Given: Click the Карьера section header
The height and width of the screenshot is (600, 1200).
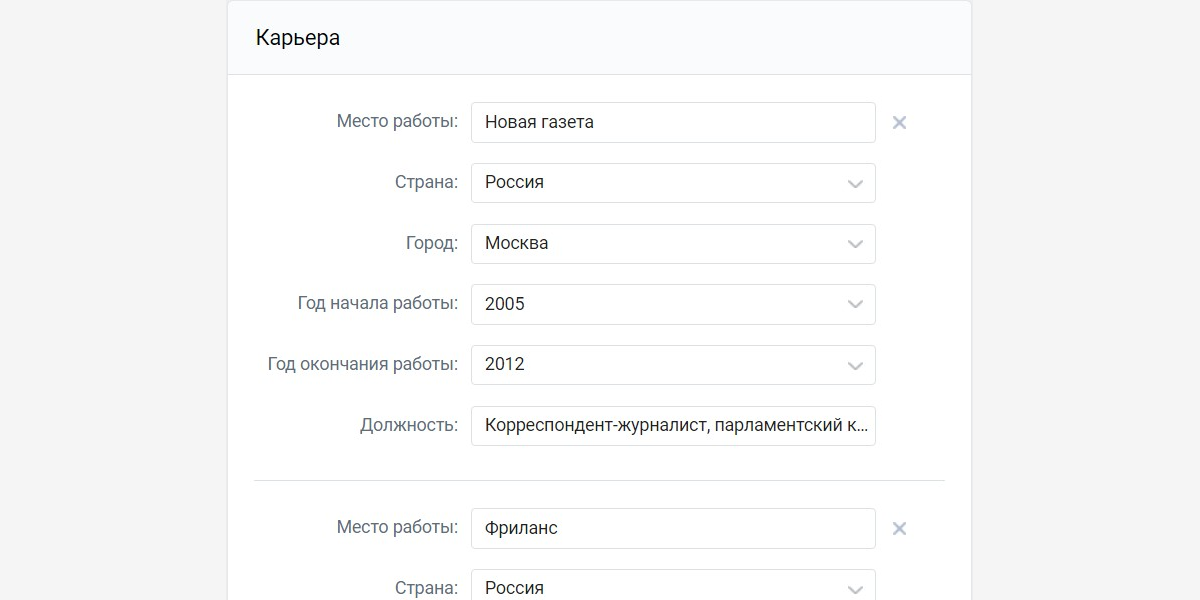Looking at the screenshot, I should pyautogui.click(x=298, y=38).
